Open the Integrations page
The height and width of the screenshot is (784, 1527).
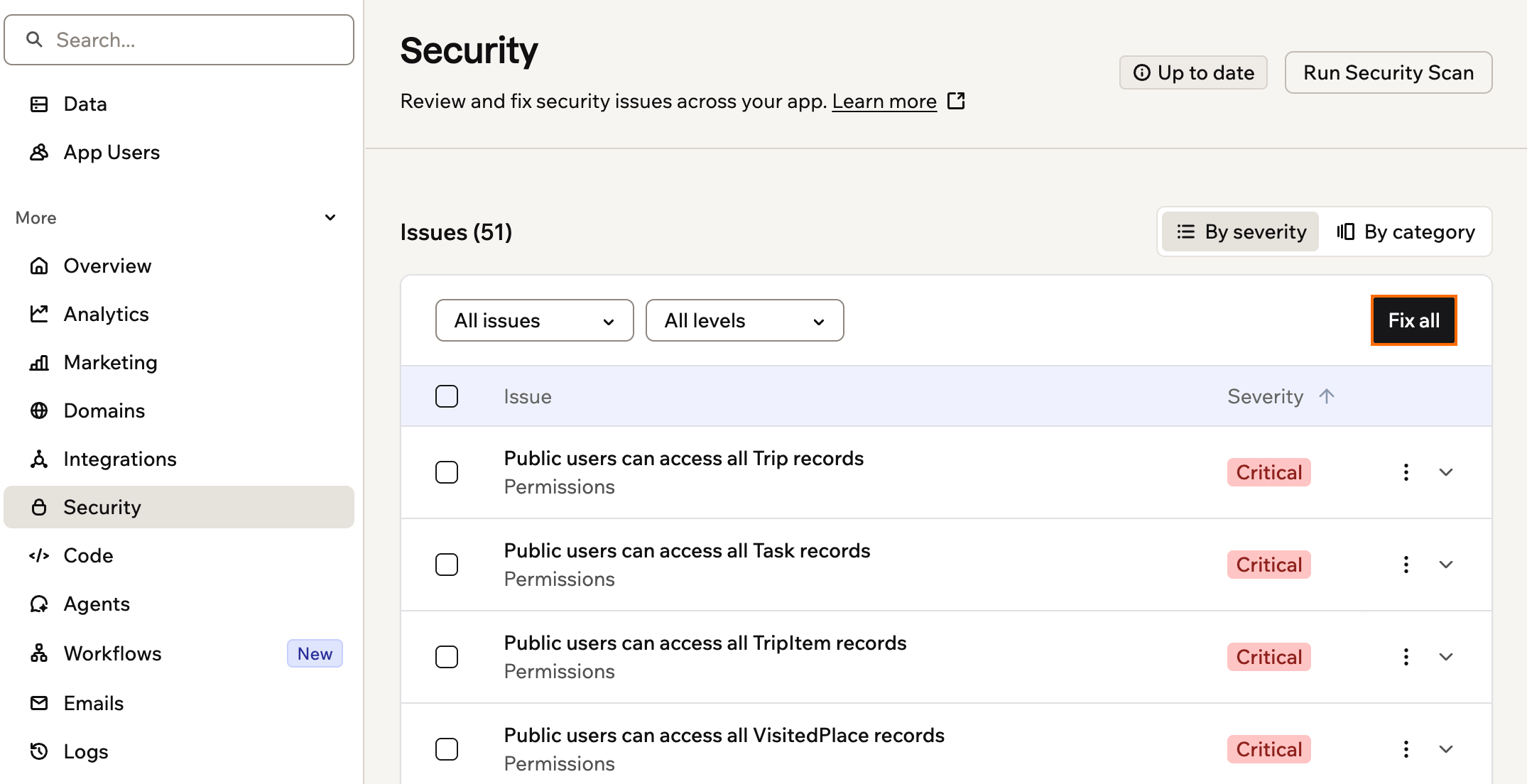pyautogui.click(x=178, y=459)
